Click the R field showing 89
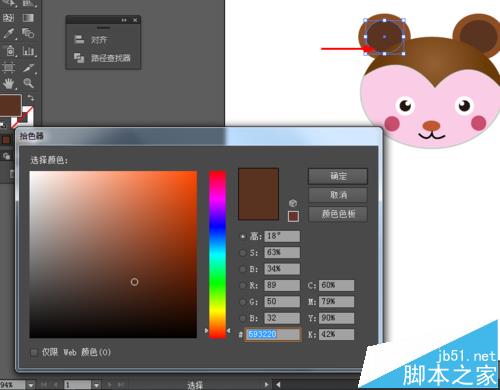The image size is (500, 390). [x=282, y=285]
